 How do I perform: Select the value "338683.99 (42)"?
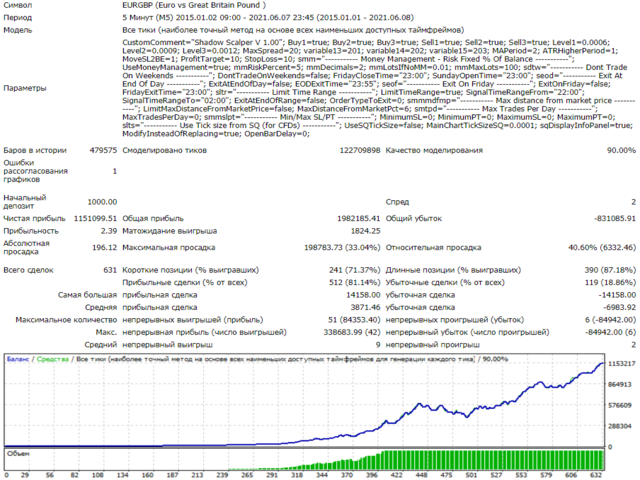click(352, 332)
